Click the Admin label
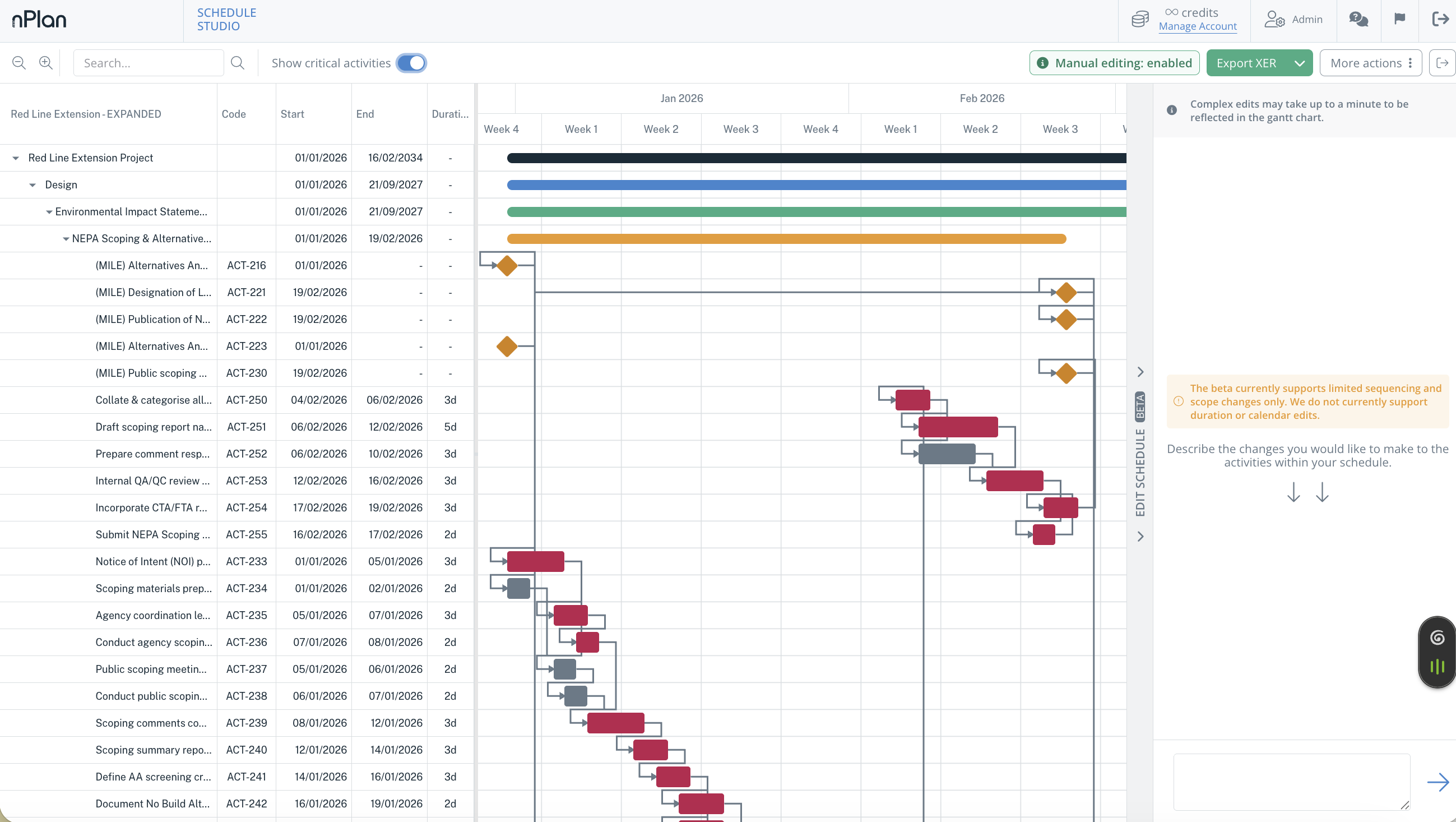 click(x=1307, y=19)
